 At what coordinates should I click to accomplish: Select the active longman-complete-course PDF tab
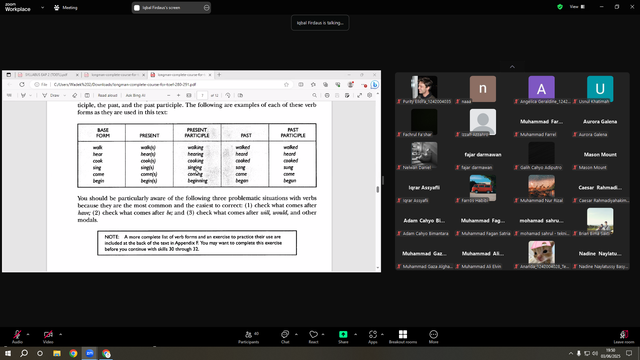click(181, 75)
